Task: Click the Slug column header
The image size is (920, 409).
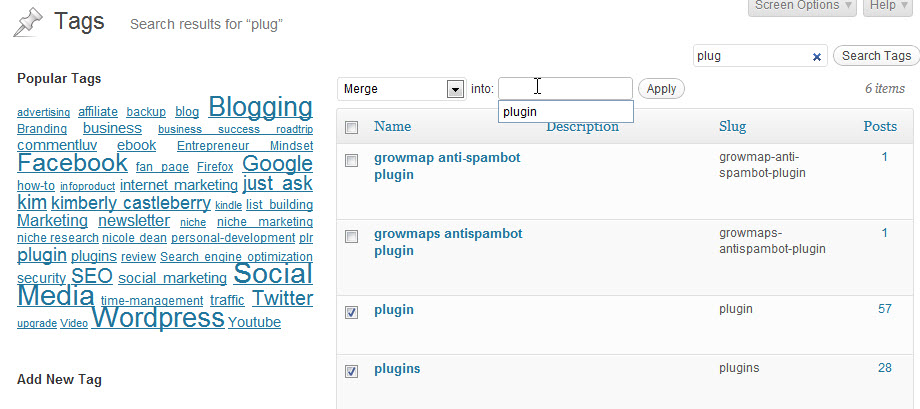Action: [732, 127]
